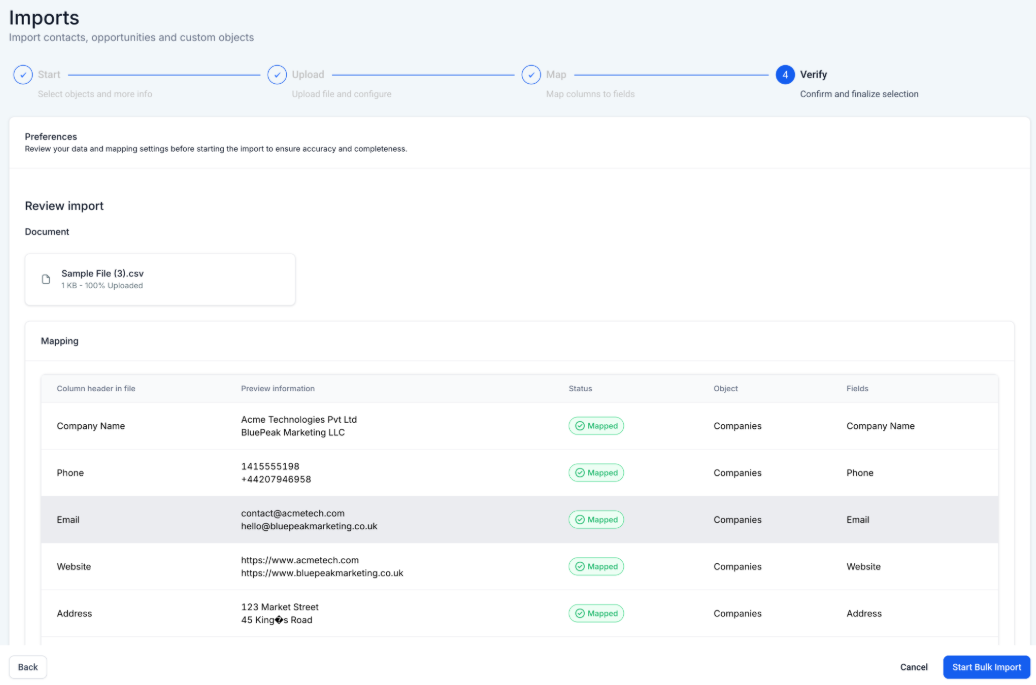Click the Map step checkmark icon
The width and height of the screenshot is (1036, 685).
click(531, 75)
